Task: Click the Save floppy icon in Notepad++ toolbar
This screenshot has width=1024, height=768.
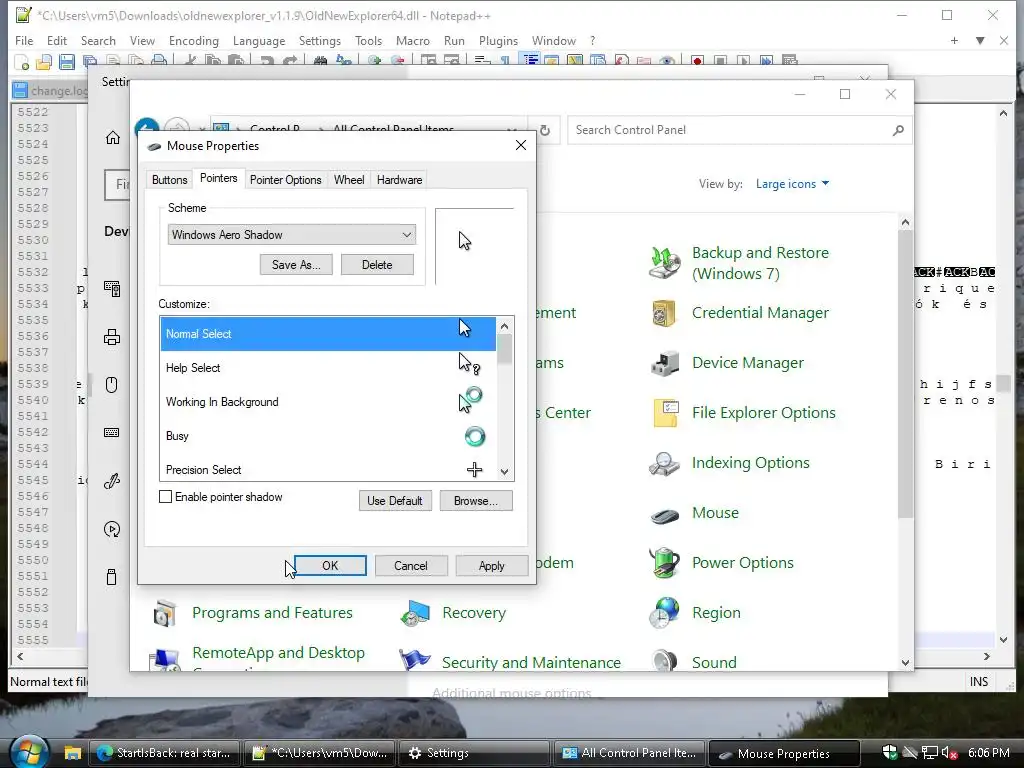Action: 67,62
